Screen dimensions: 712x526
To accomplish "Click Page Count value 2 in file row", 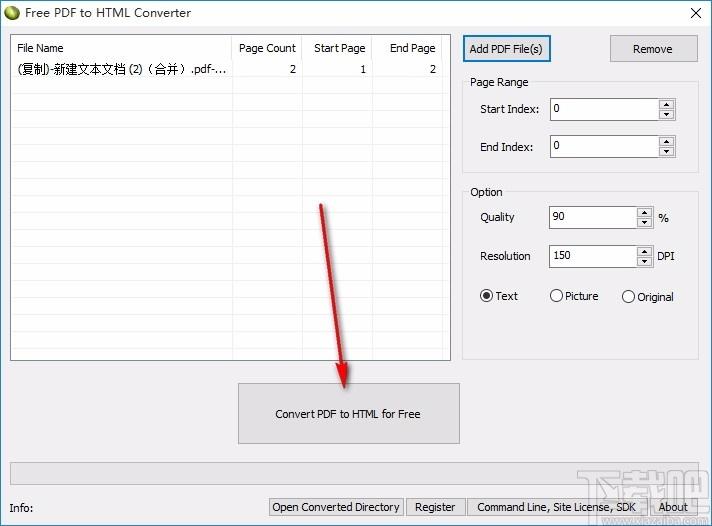I will pos(293,69).
